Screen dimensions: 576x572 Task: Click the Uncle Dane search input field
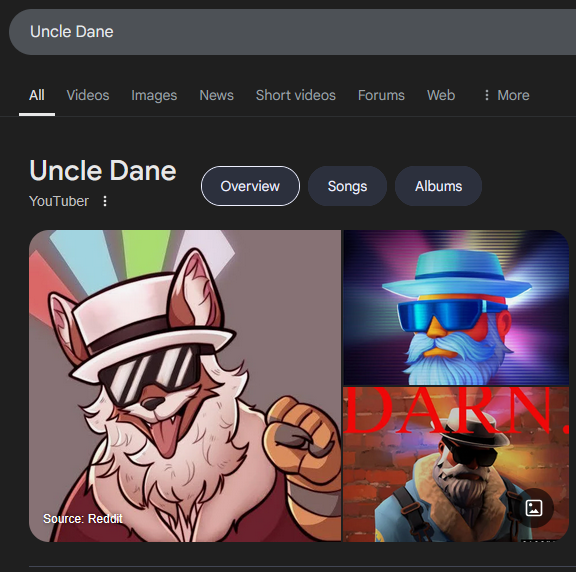(x=292, y=32)
